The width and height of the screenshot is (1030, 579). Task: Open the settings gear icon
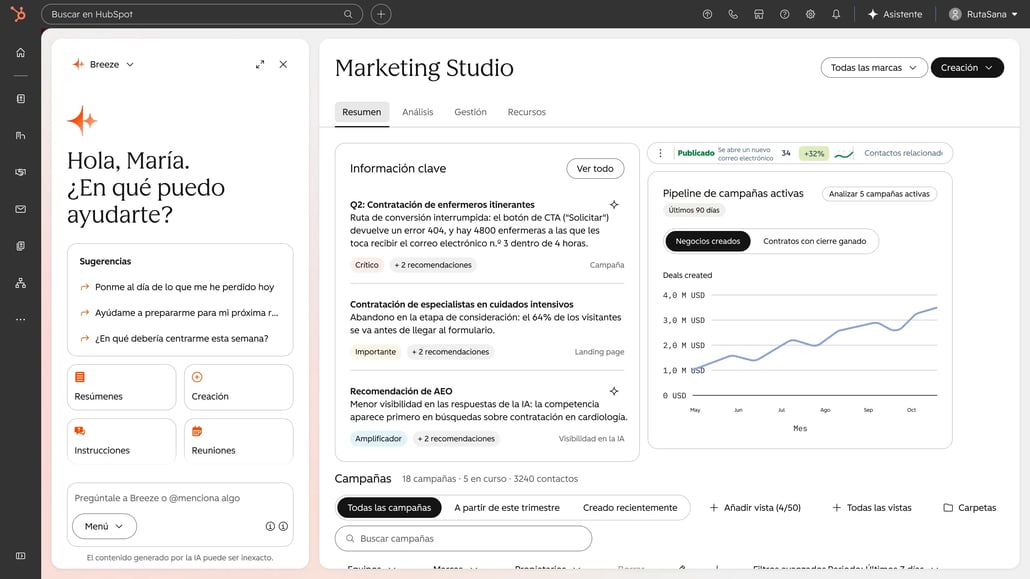pos(810,14)
